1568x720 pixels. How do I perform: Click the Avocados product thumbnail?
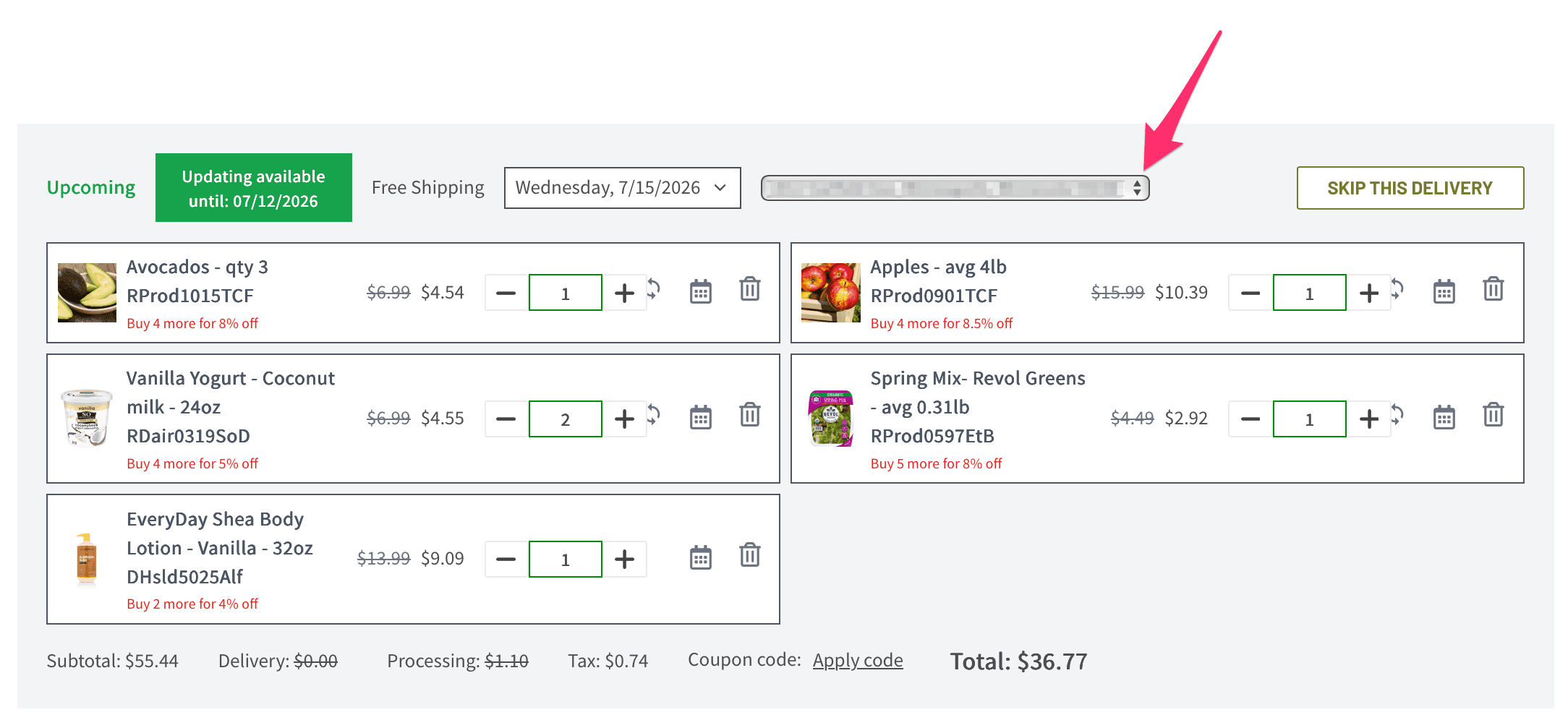[87, 292]
